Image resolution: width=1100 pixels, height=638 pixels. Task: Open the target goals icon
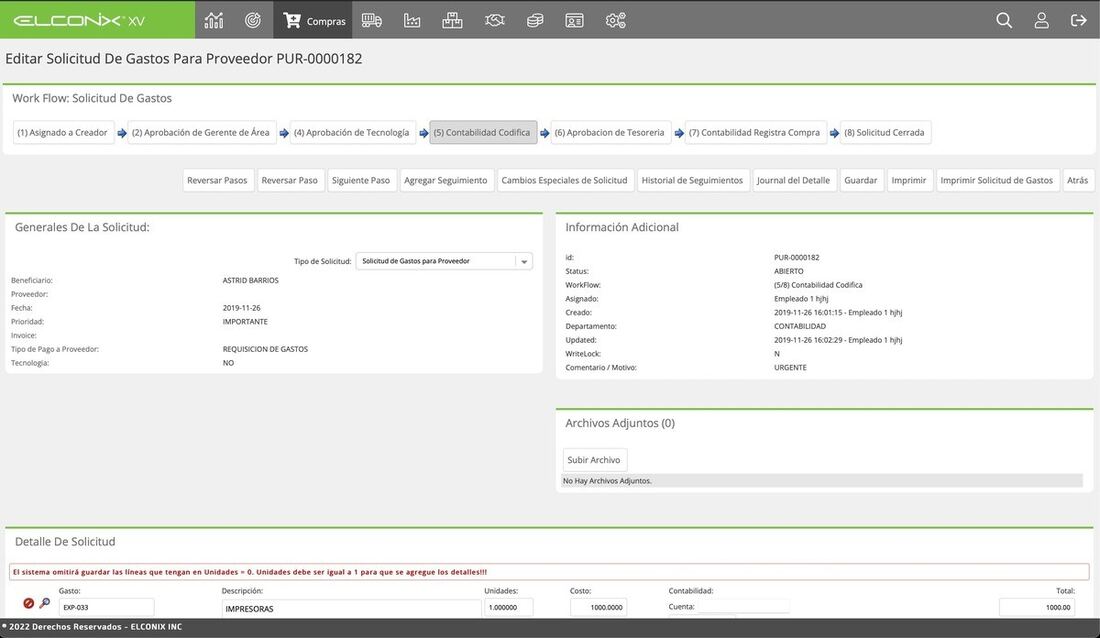[x=253, y=20]
